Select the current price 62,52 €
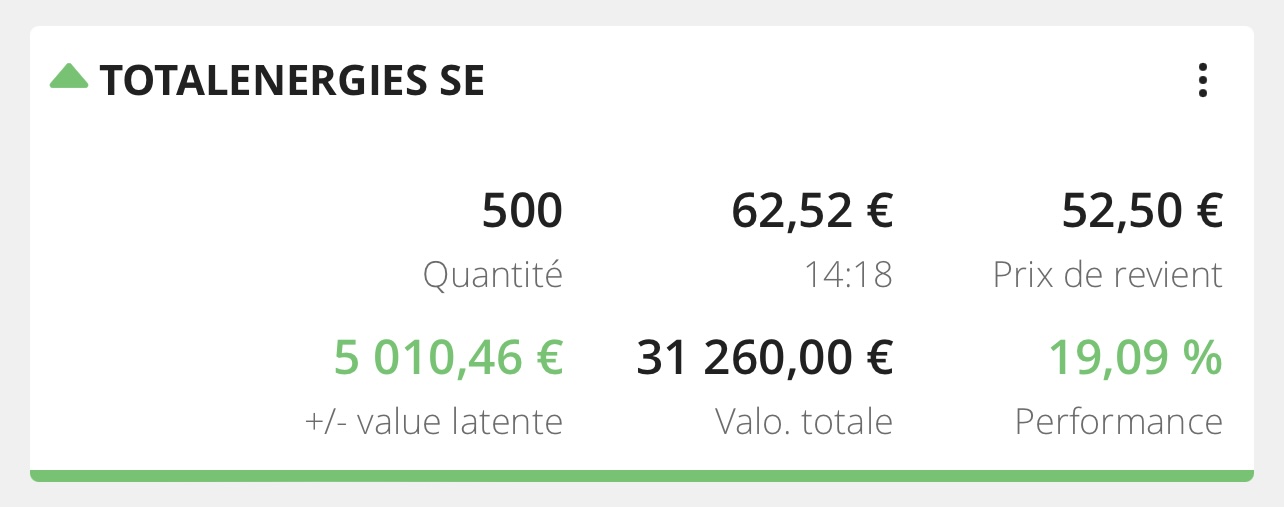The width and height of the screenshot is (1284, 507). click(812, 212)
